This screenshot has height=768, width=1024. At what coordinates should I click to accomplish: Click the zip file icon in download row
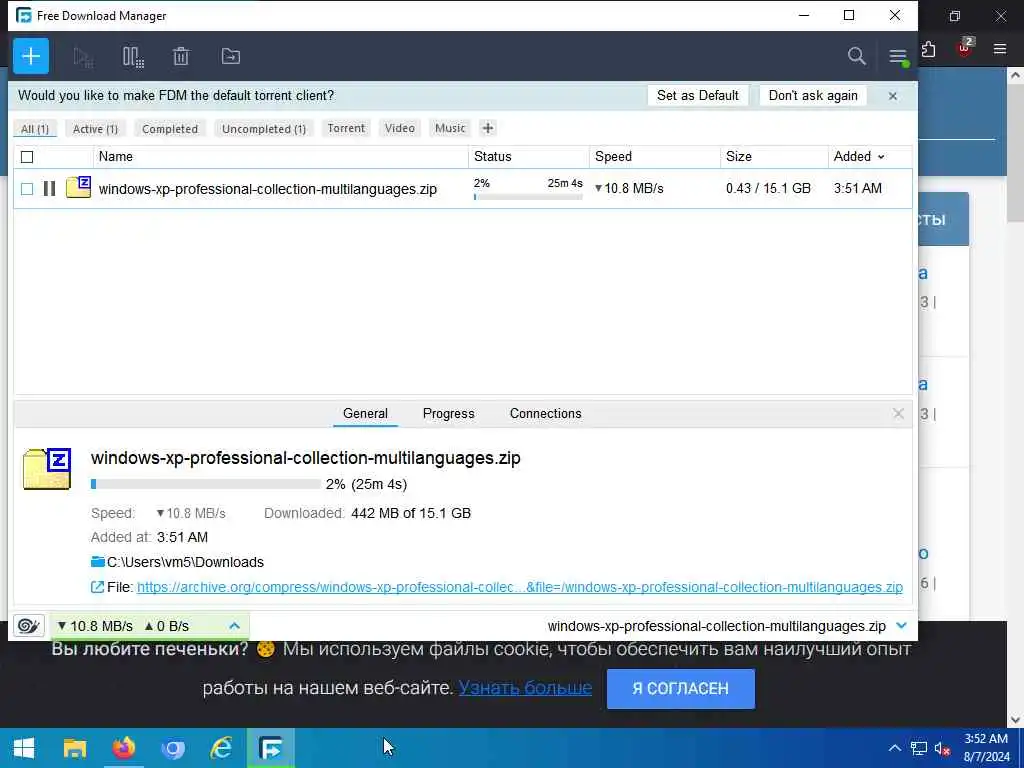coord(78,187)
